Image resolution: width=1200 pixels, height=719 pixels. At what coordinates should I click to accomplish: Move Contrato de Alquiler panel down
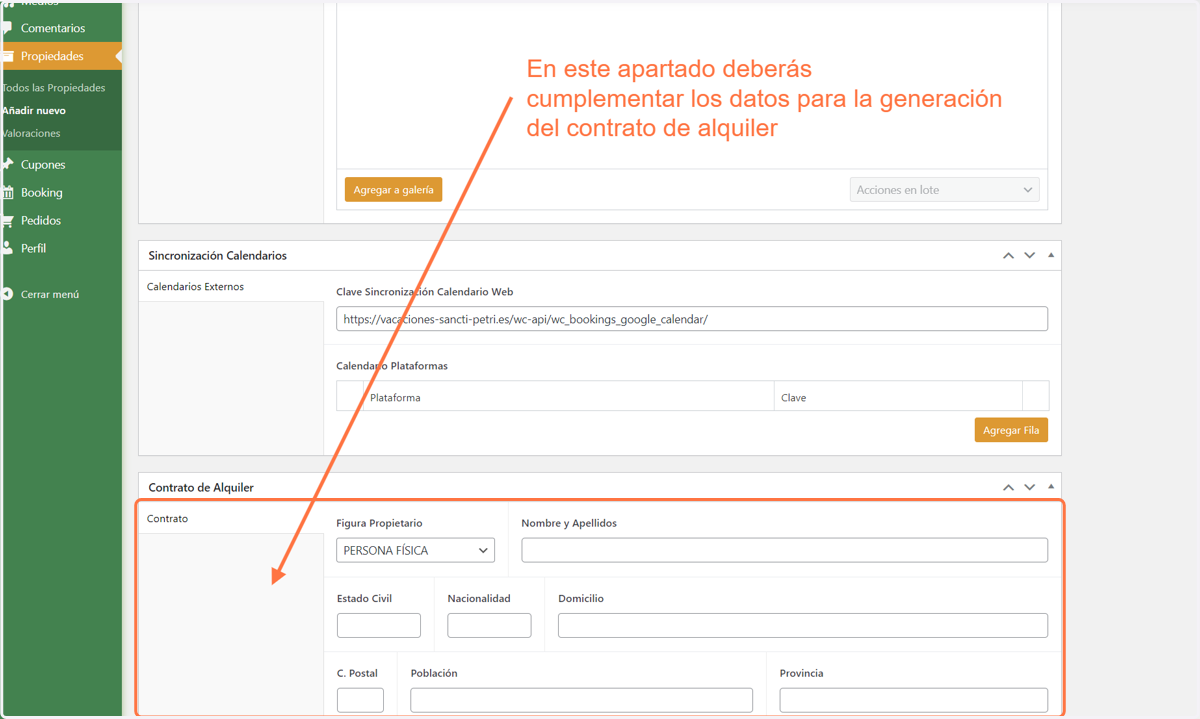1029,488
